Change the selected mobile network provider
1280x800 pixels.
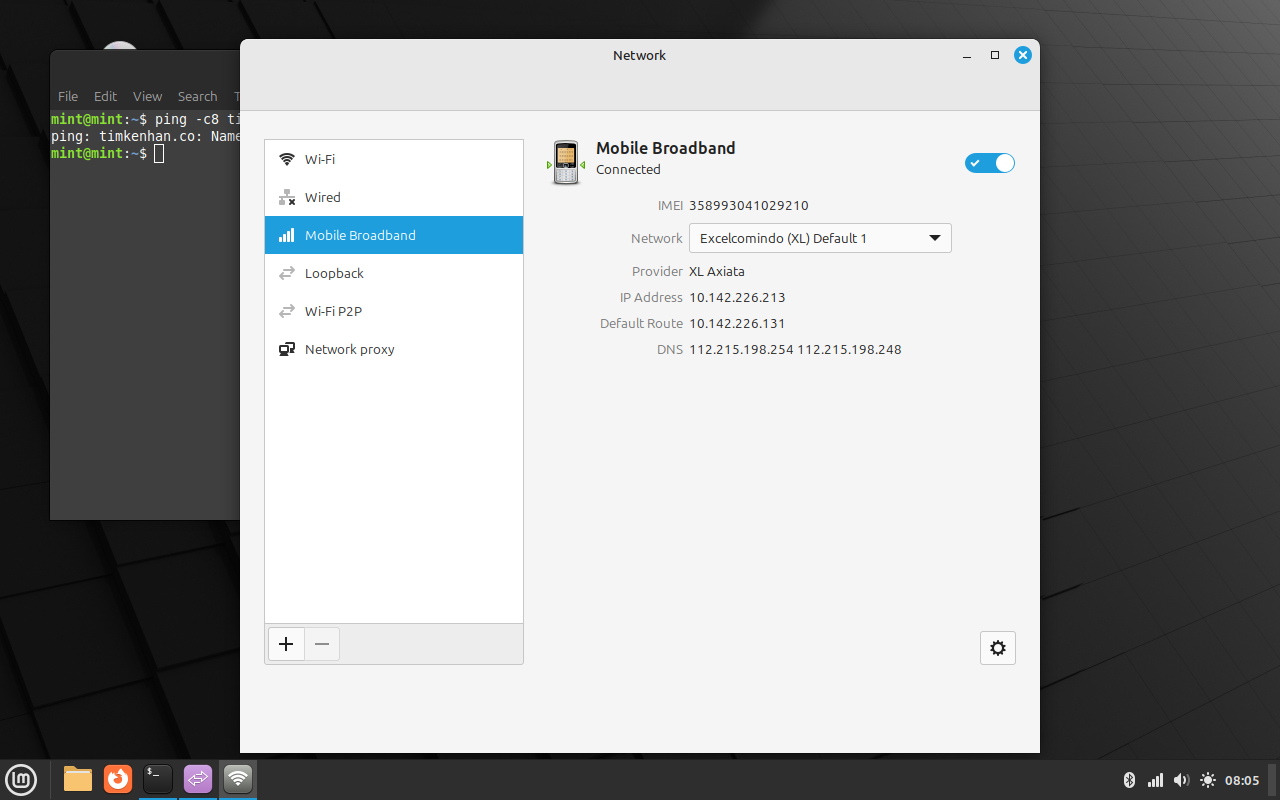pos(820,238)
